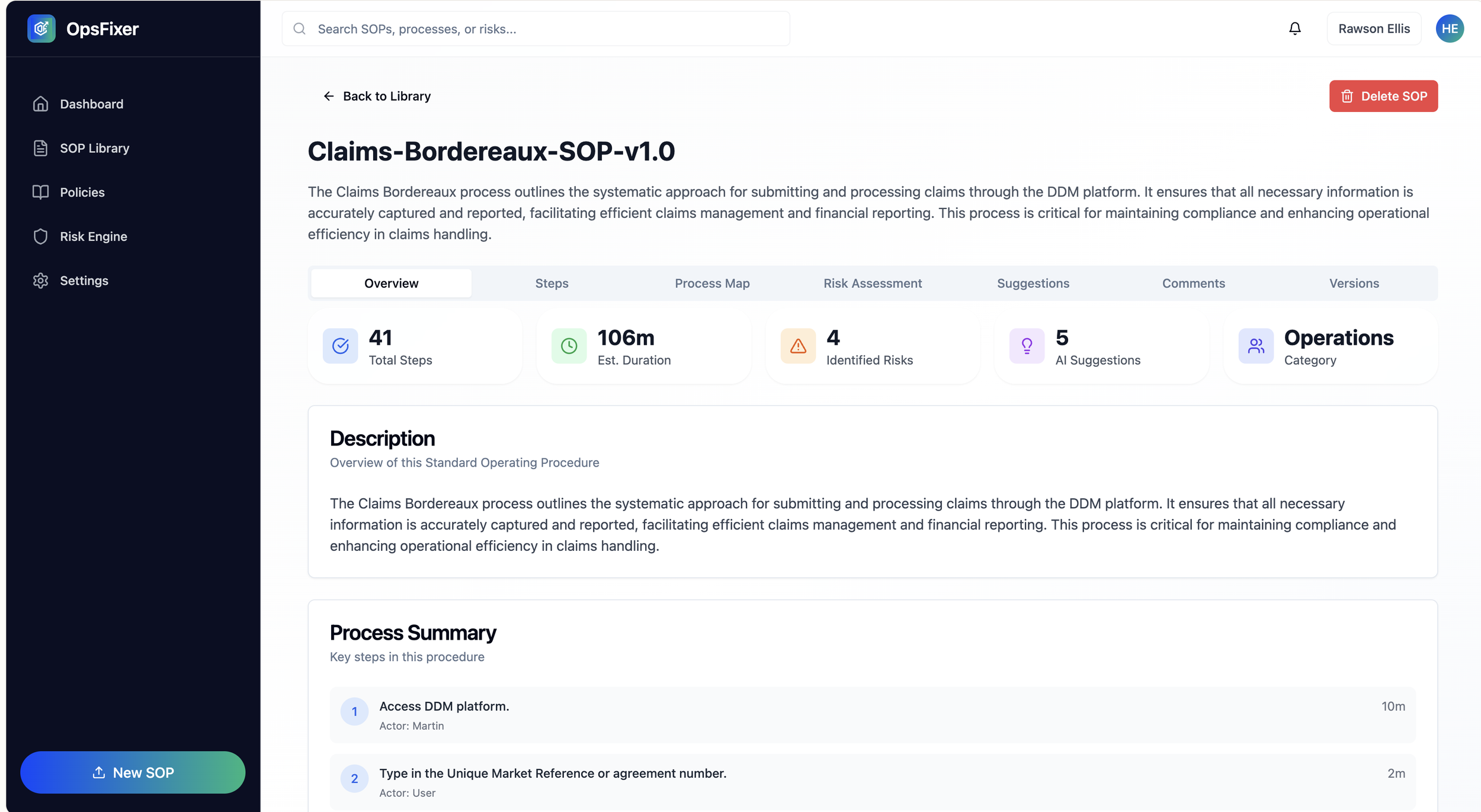Click the Operations category people icon
The image size is (1481, 812).
point(1255,346)
